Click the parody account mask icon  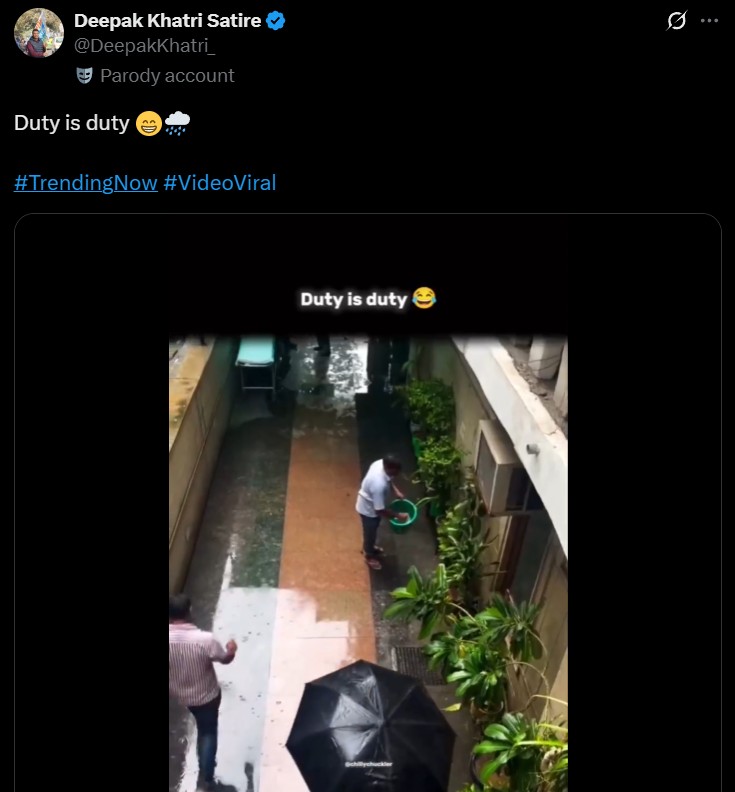point(84,76)
